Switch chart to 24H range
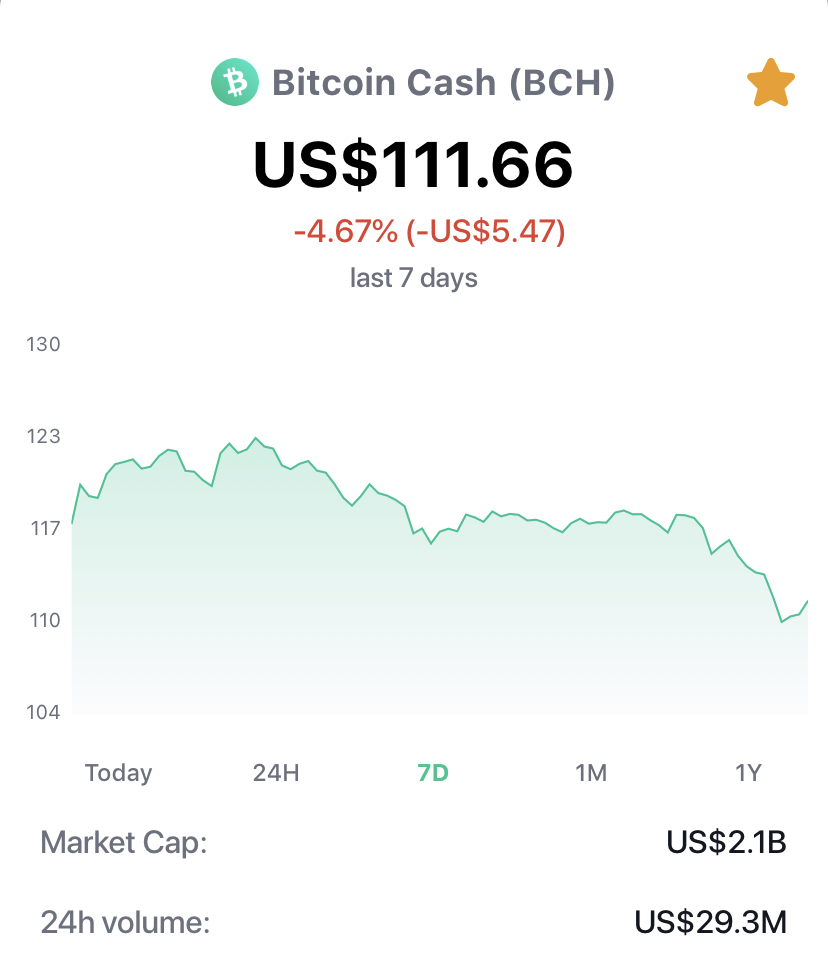Viewport: 828px width, 970px height. coord(276,773)
